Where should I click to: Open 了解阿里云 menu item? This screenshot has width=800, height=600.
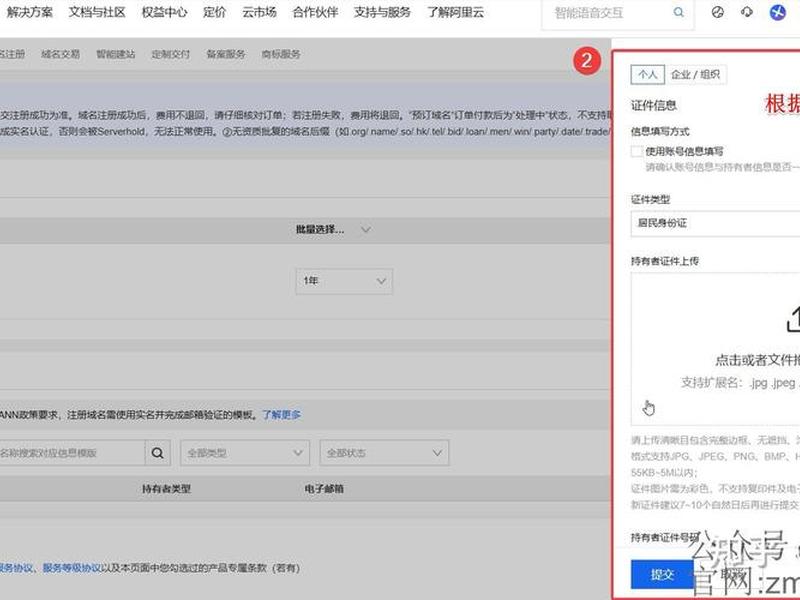(x=455, y=12)
